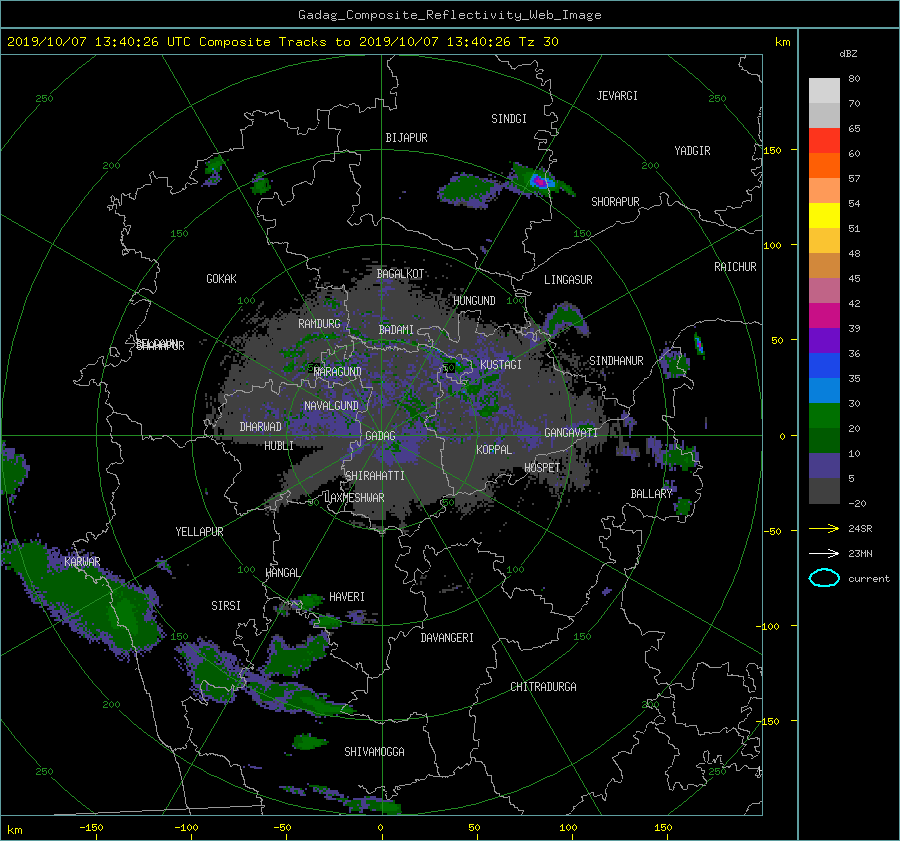
Task: Click the HUNGUND city label
Action: click(x=474, y=301)
